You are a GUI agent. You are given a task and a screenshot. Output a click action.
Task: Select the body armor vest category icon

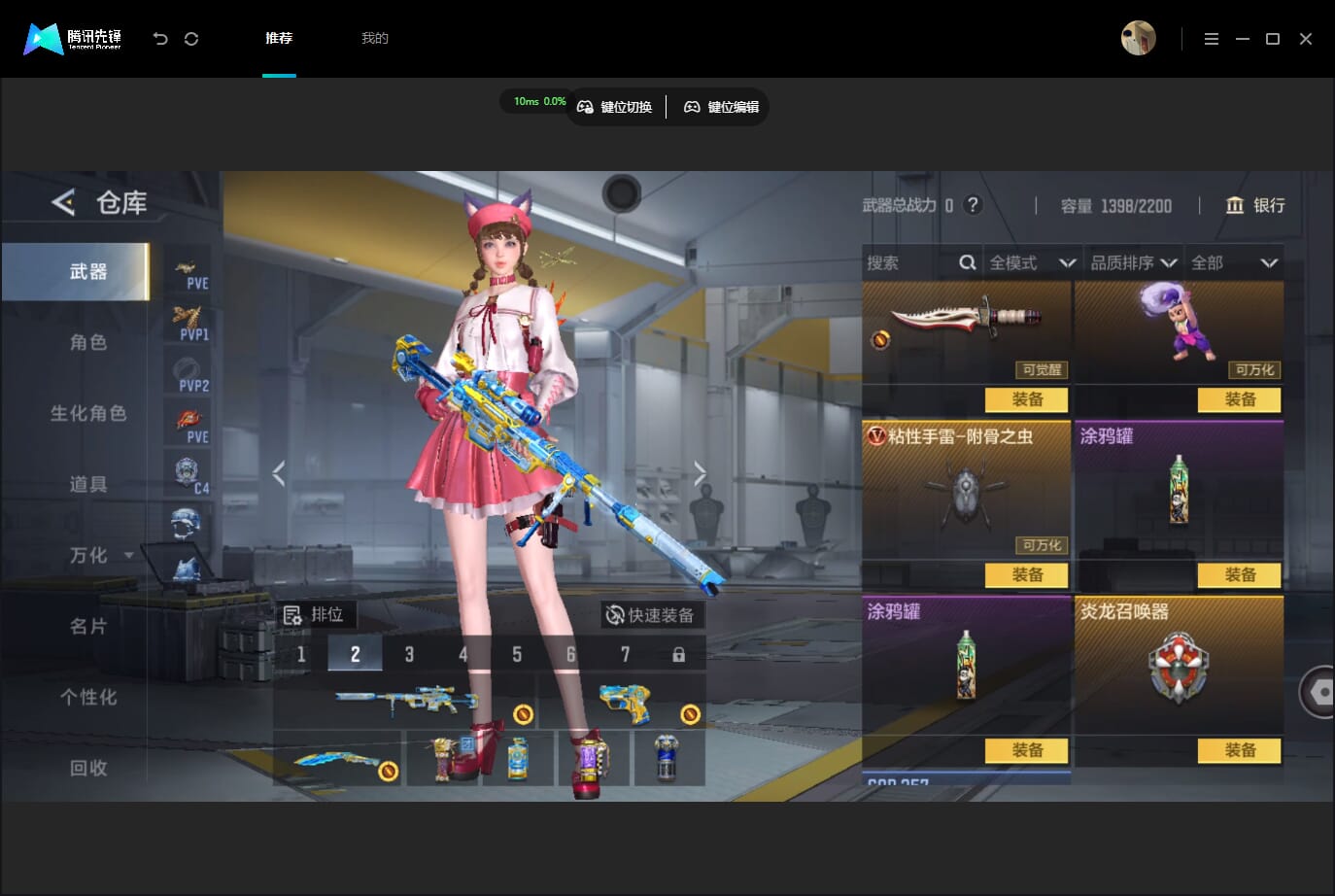186,569
